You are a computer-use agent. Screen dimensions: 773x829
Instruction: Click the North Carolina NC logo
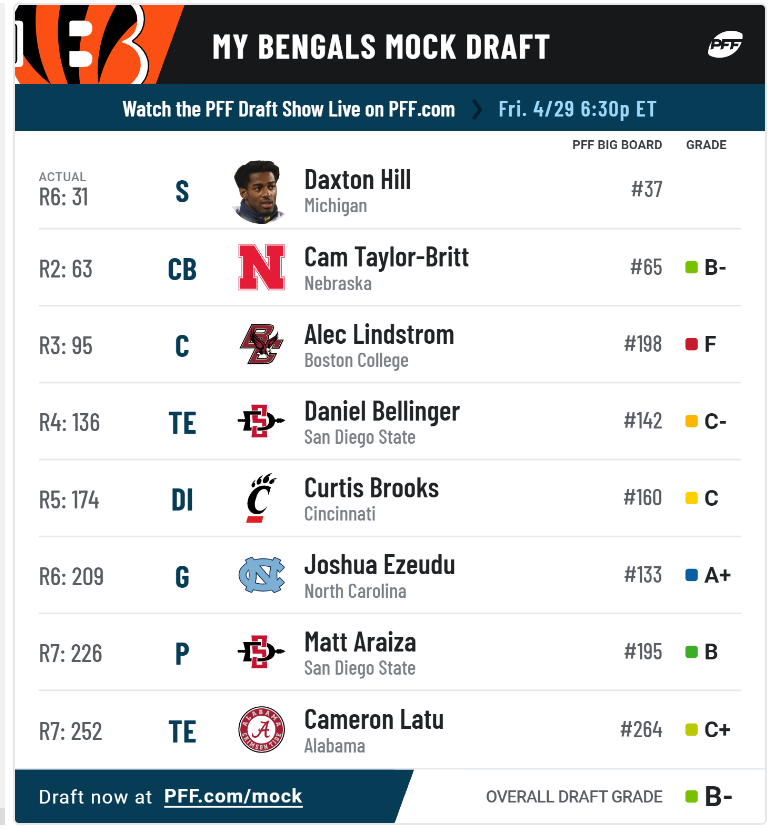pyautogui.click(x=261, y=575)
